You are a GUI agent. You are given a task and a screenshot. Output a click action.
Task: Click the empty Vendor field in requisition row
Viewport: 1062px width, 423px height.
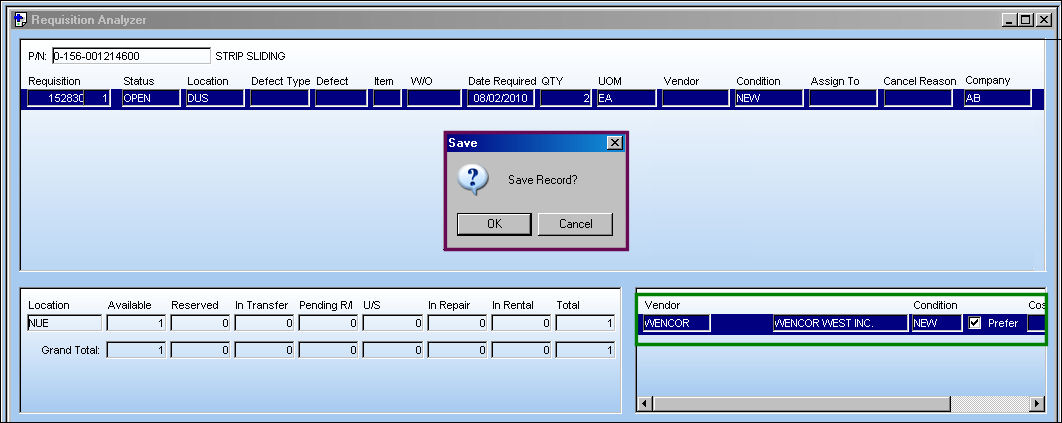point(696,98)
